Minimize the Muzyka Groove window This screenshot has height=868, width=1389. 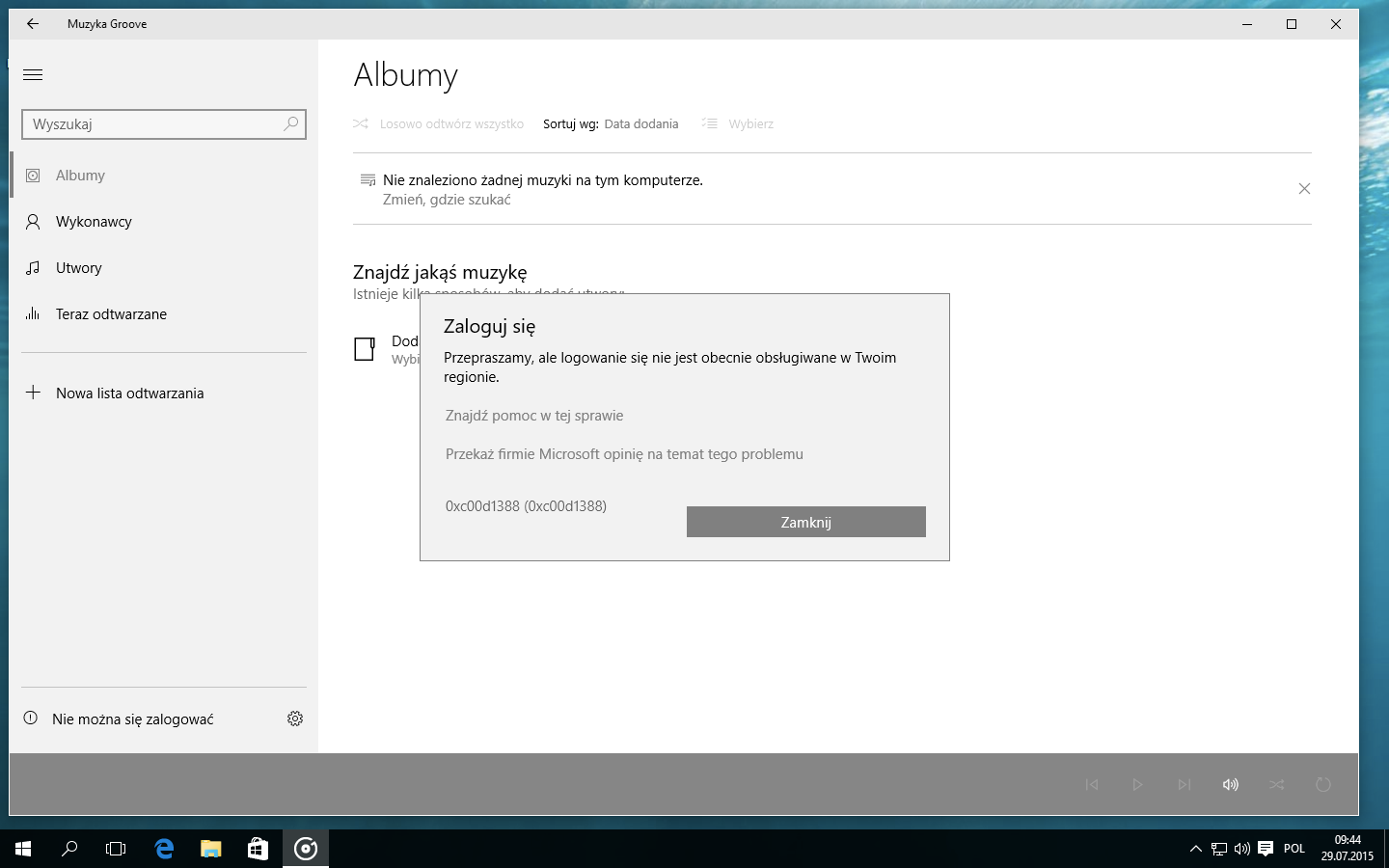point(1247,24)
